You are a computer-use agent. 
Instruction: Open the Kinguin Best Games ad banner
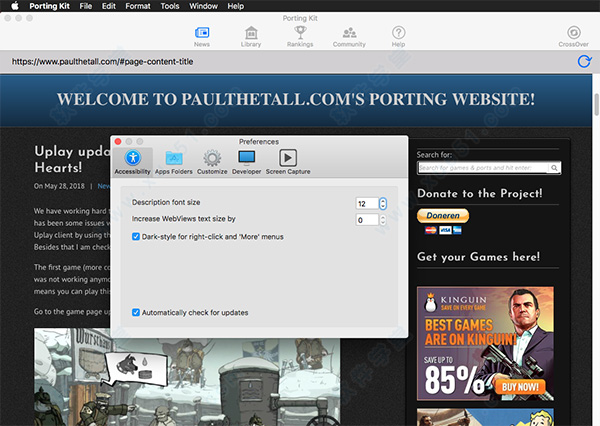point(485,343)
